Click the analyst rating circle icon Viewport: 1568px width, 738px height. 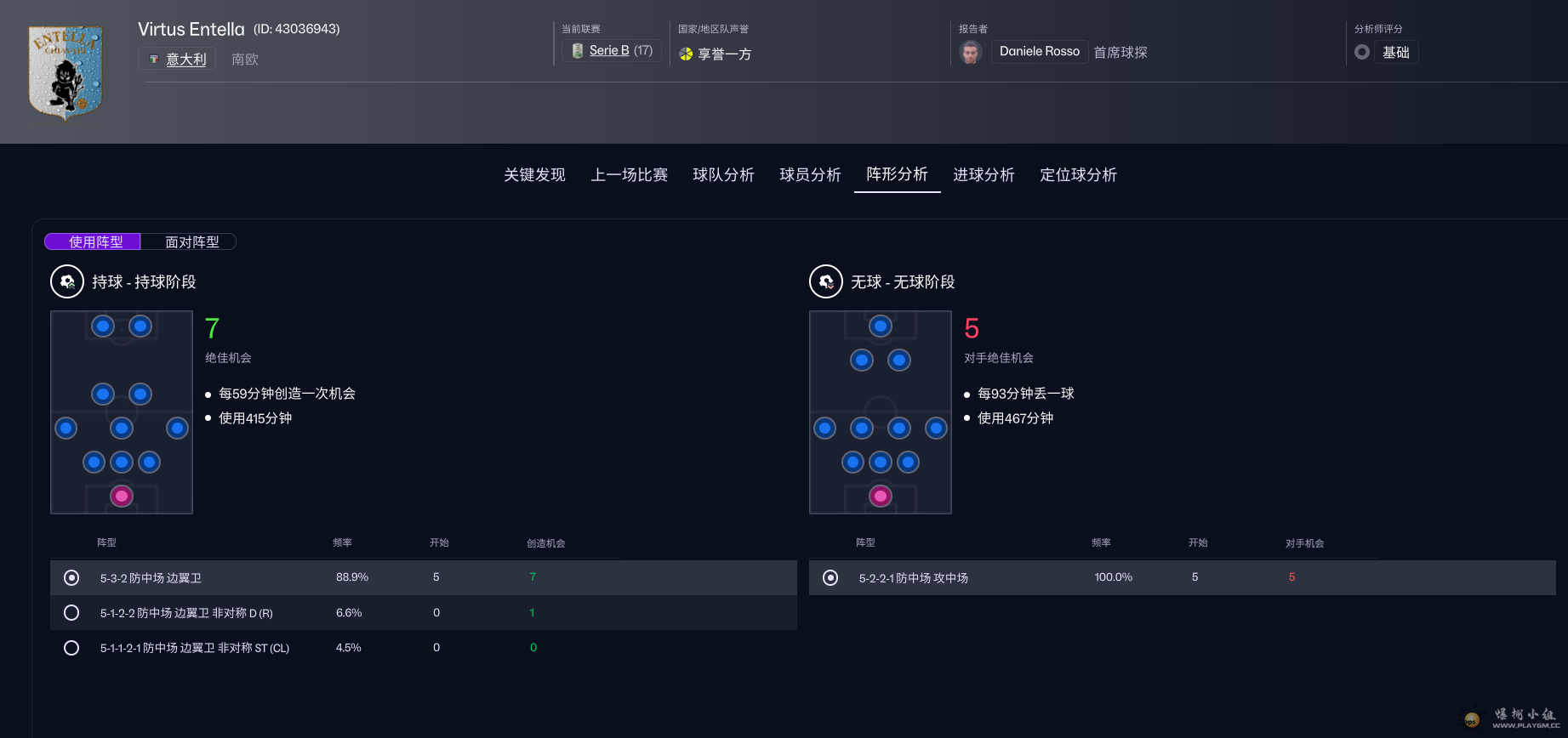(1362, 52)
